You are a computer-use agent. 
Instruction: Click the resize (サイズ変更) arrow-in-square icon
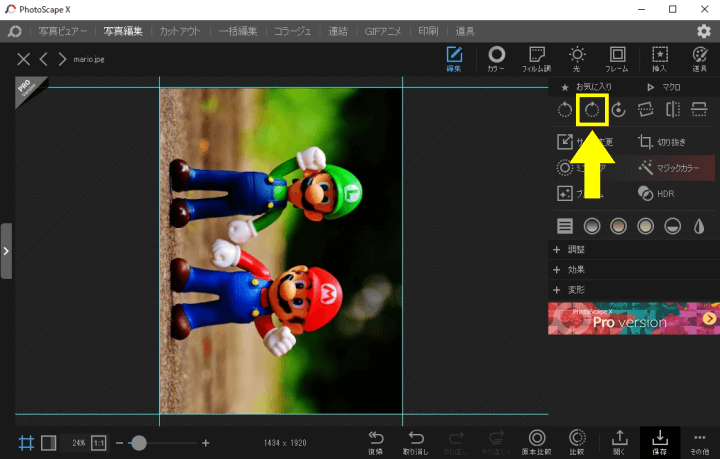[x=565, y=141]
